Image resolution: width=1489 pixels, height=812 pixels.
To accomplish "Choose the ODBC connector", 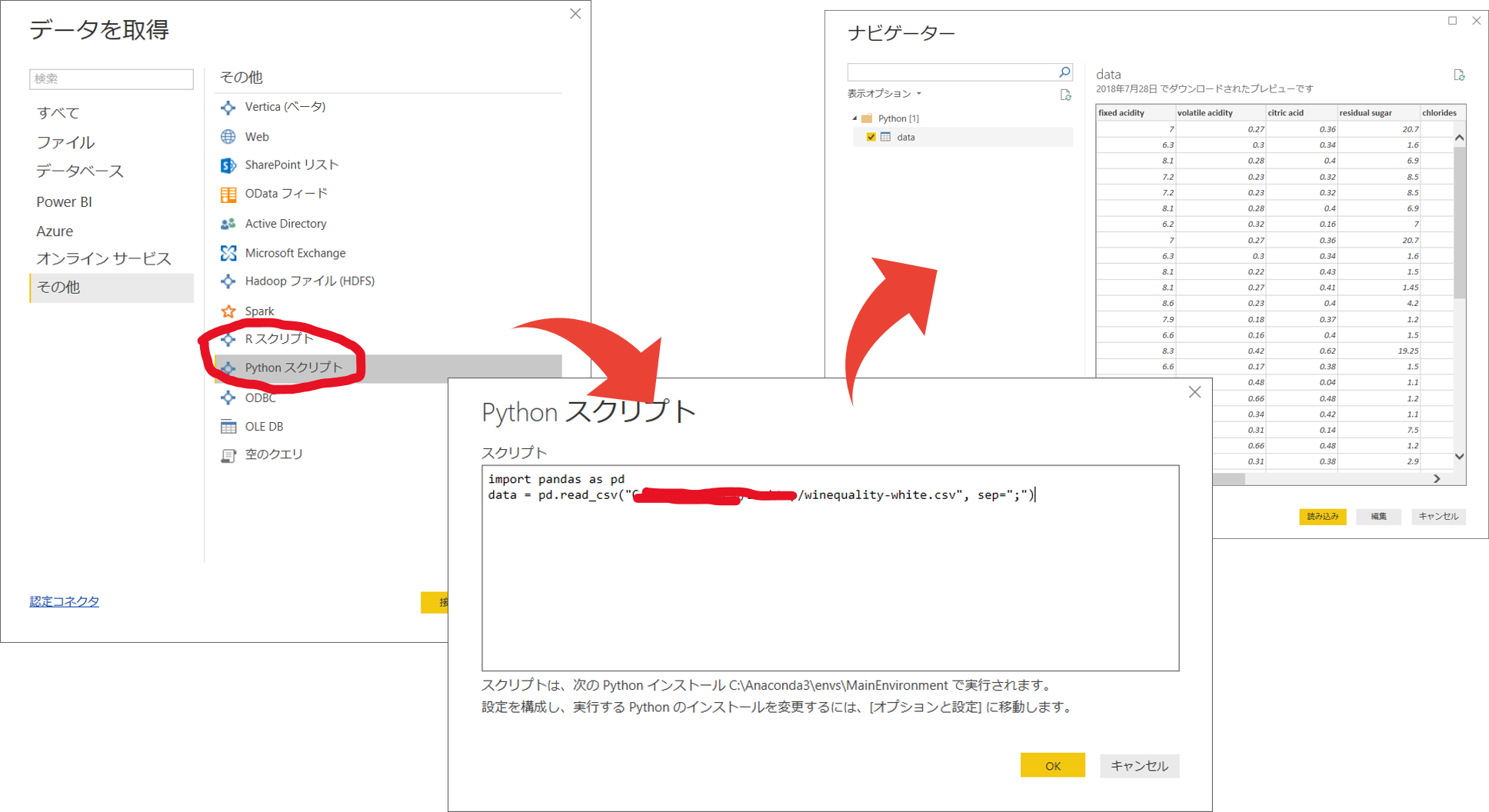I will pos(260,398).
